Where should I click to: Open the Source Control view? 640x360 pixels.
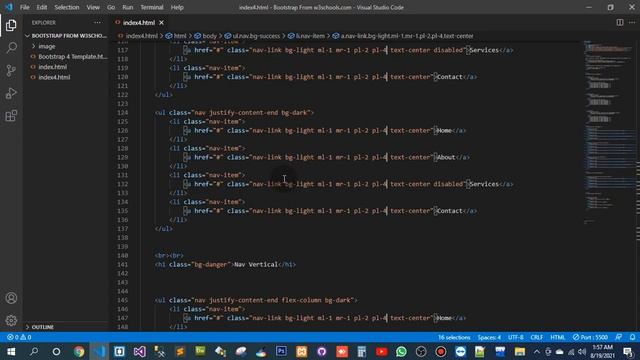tap(11, 70)
